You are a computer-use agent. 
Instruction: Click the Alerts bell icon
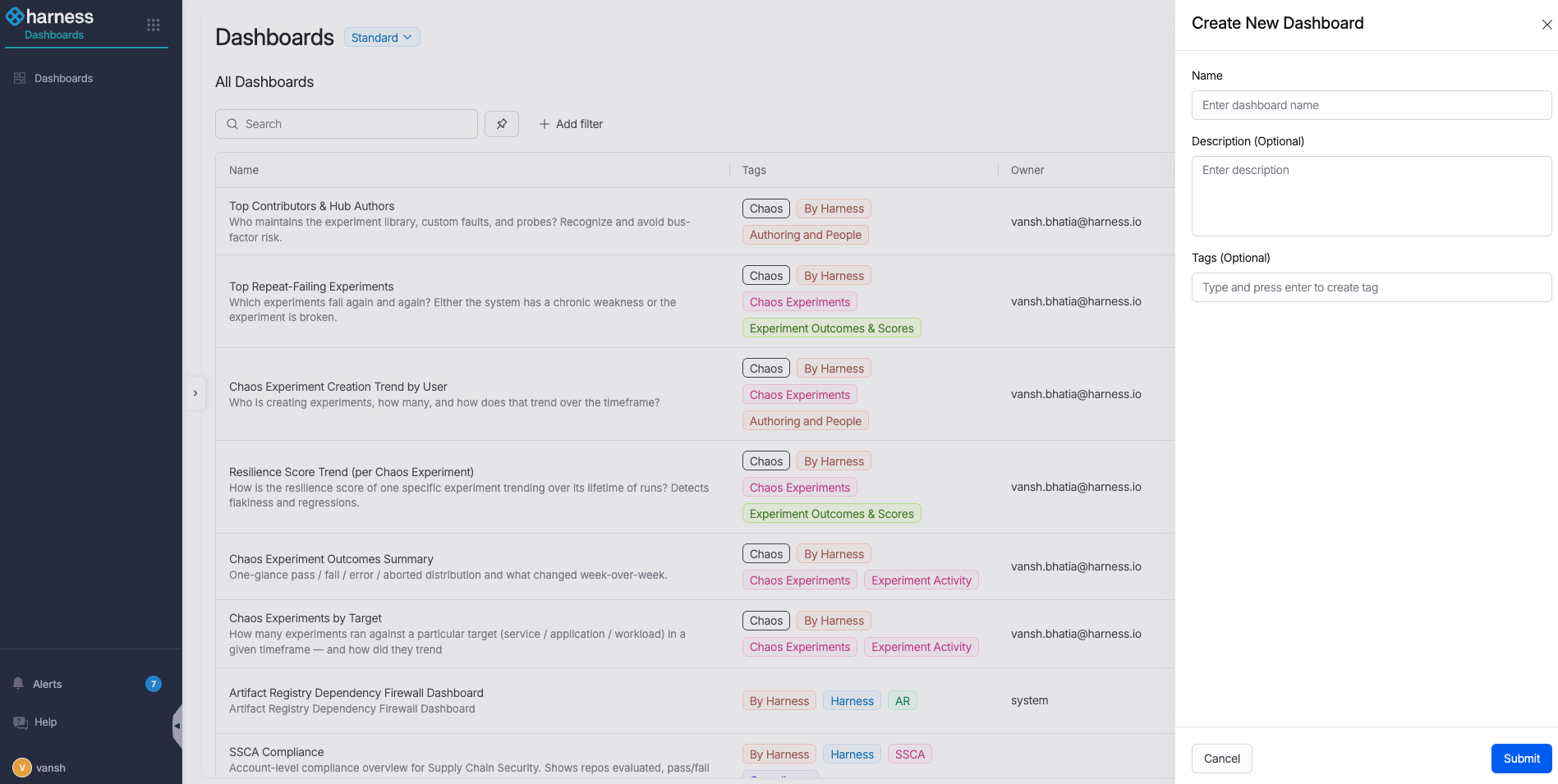click(x=18, y=683)
